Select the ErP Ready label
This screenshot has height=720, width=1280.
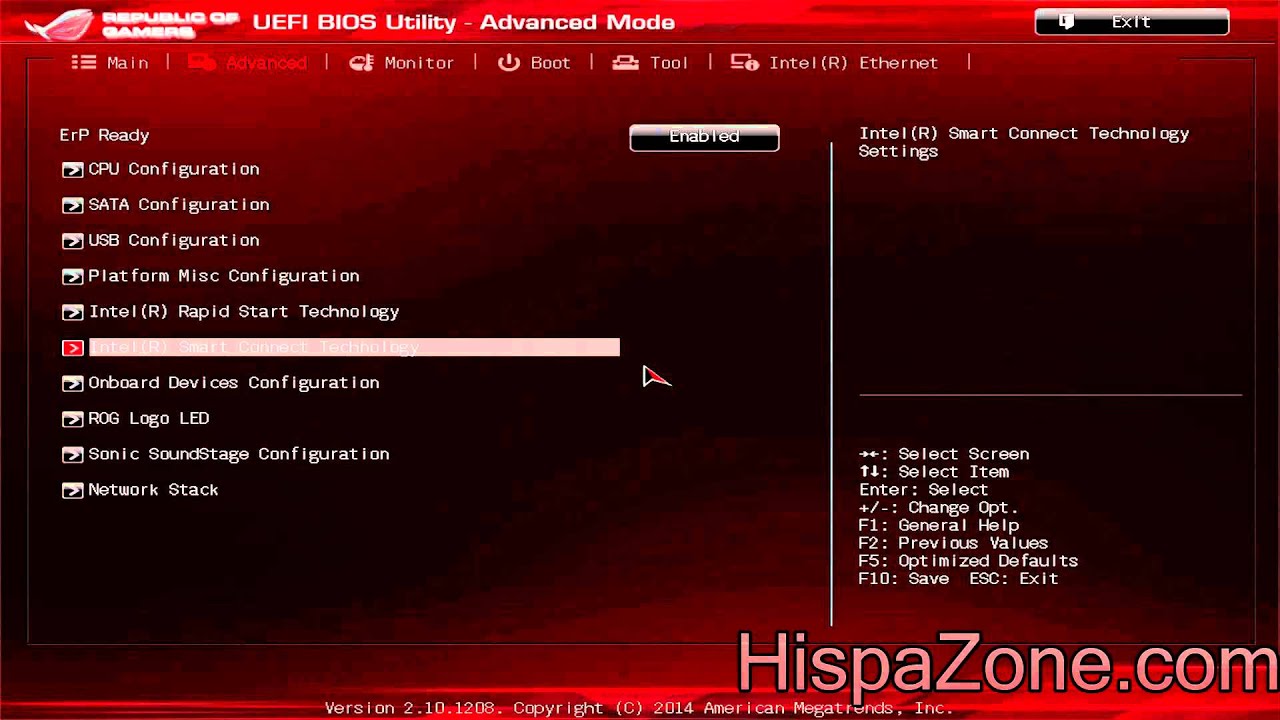coord(104,135)
